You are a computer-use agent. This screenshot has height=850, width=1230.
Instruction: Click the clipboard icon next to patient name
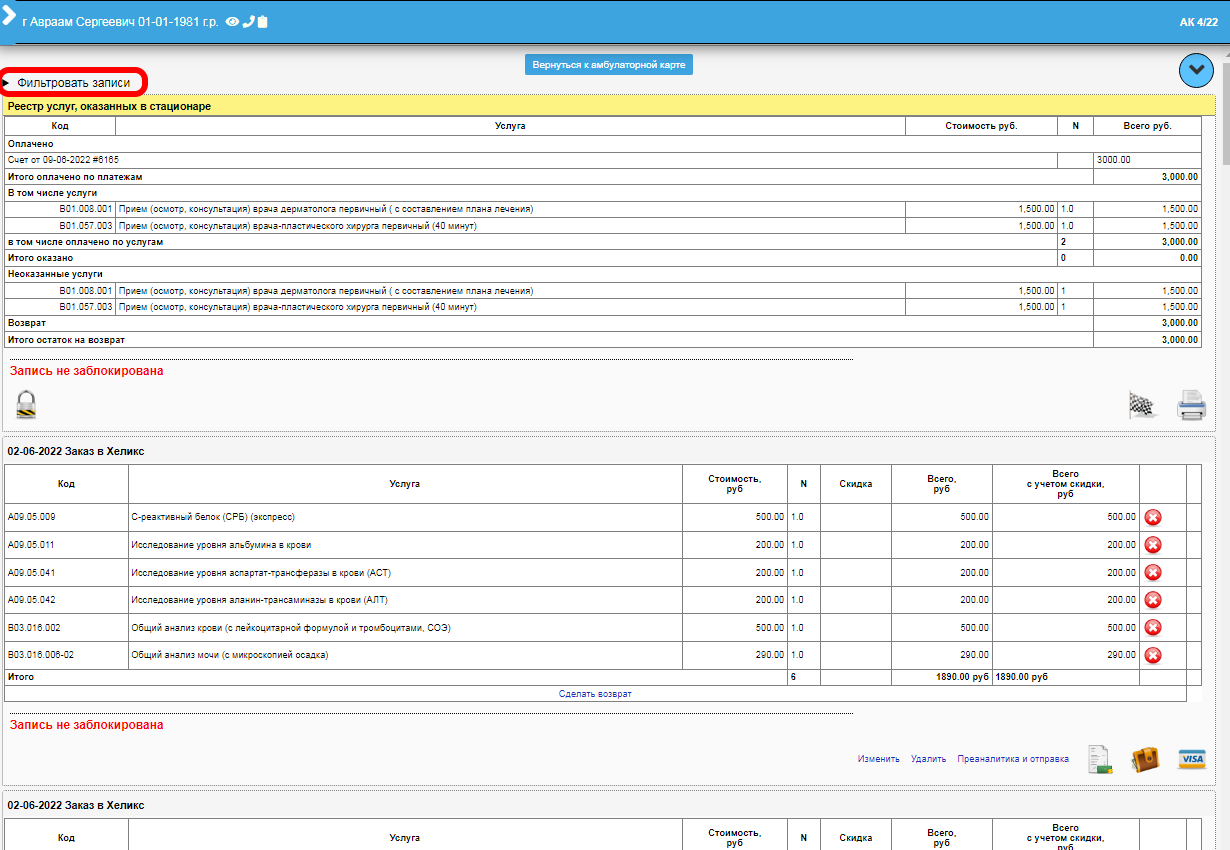click(x=263, y=21)
